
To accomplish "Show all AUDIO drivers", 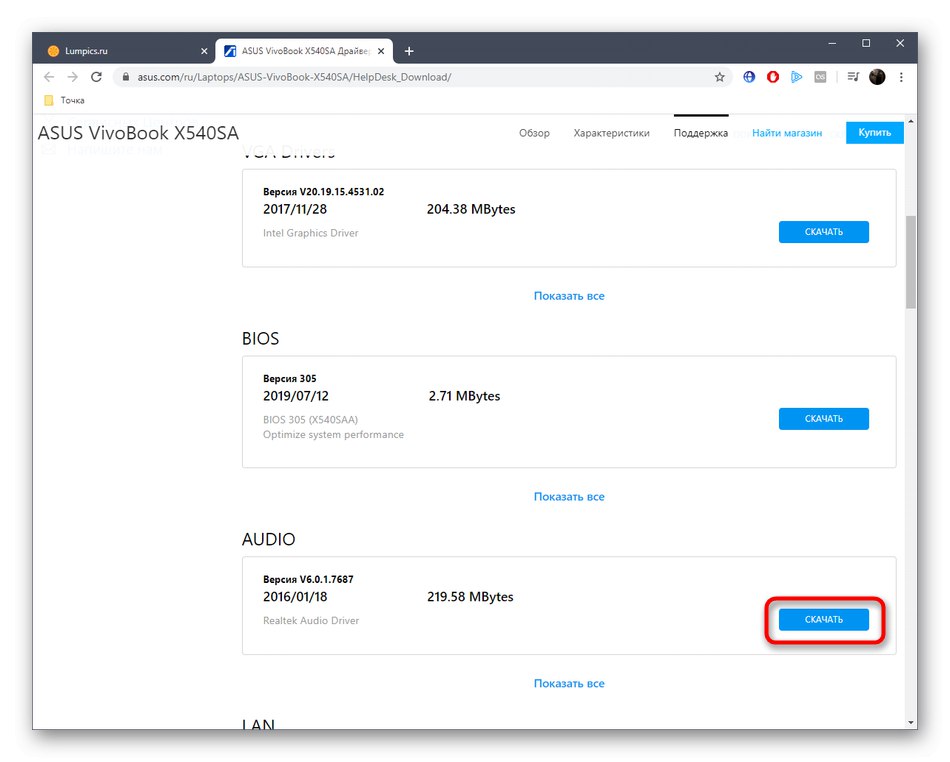I will pos(569,683).
